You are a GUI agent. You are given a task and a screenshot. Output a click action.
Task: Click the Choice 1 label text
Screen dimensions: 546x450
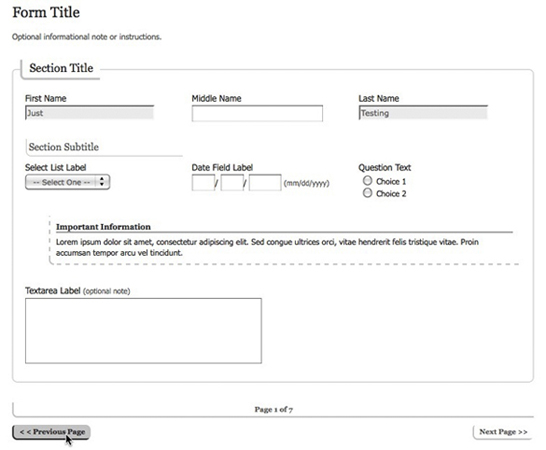point(391,181)
